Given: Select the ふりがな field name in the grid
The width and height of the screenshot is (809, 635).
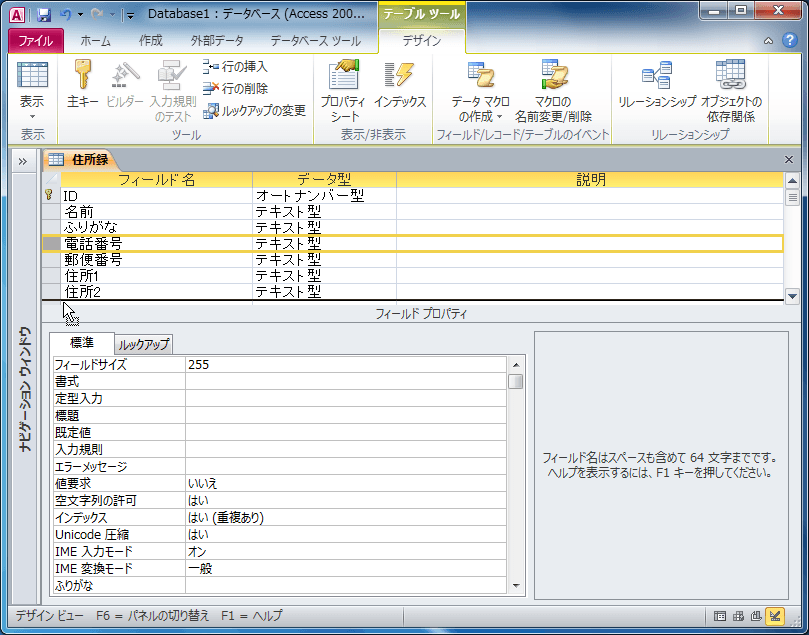Looking at the screenshot, I should pos(156,227).
